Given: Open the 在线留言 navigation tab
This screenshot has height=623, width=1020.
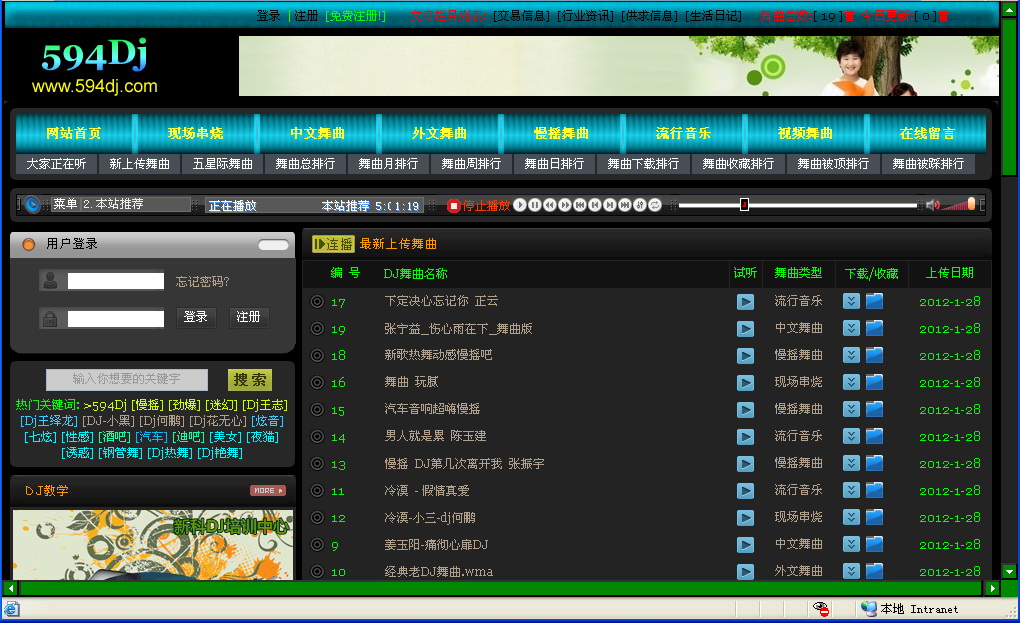Looking at the screenshot, I should pos(927,133).
